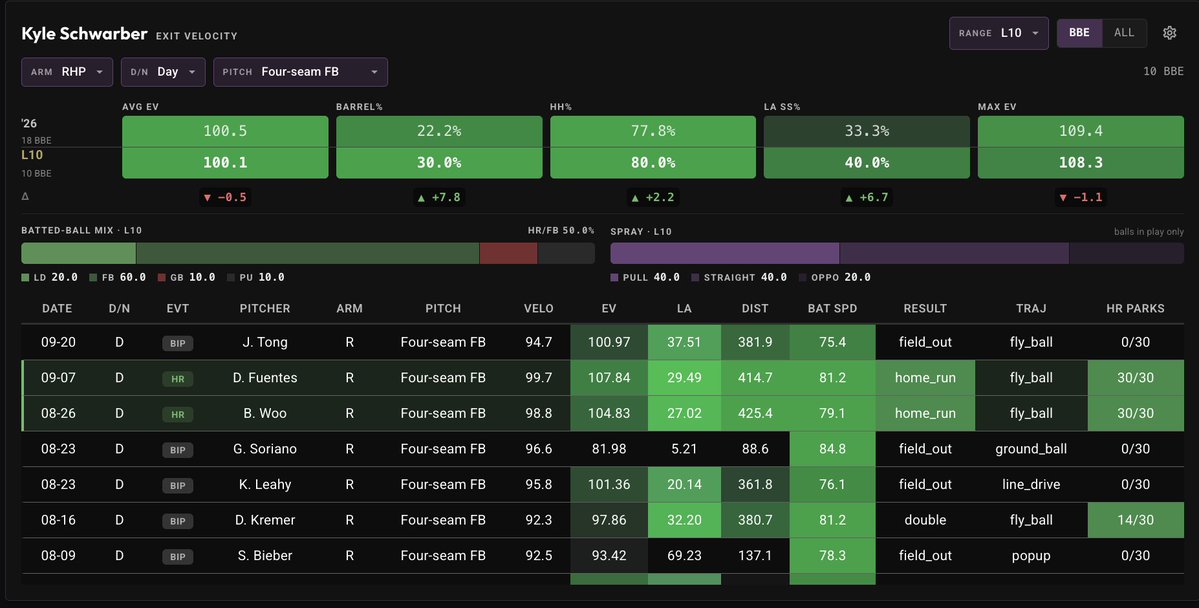Select pitcher D. Fuentes in the table
The width and height of the screenshot is (1199, 608).
[265, 378]
